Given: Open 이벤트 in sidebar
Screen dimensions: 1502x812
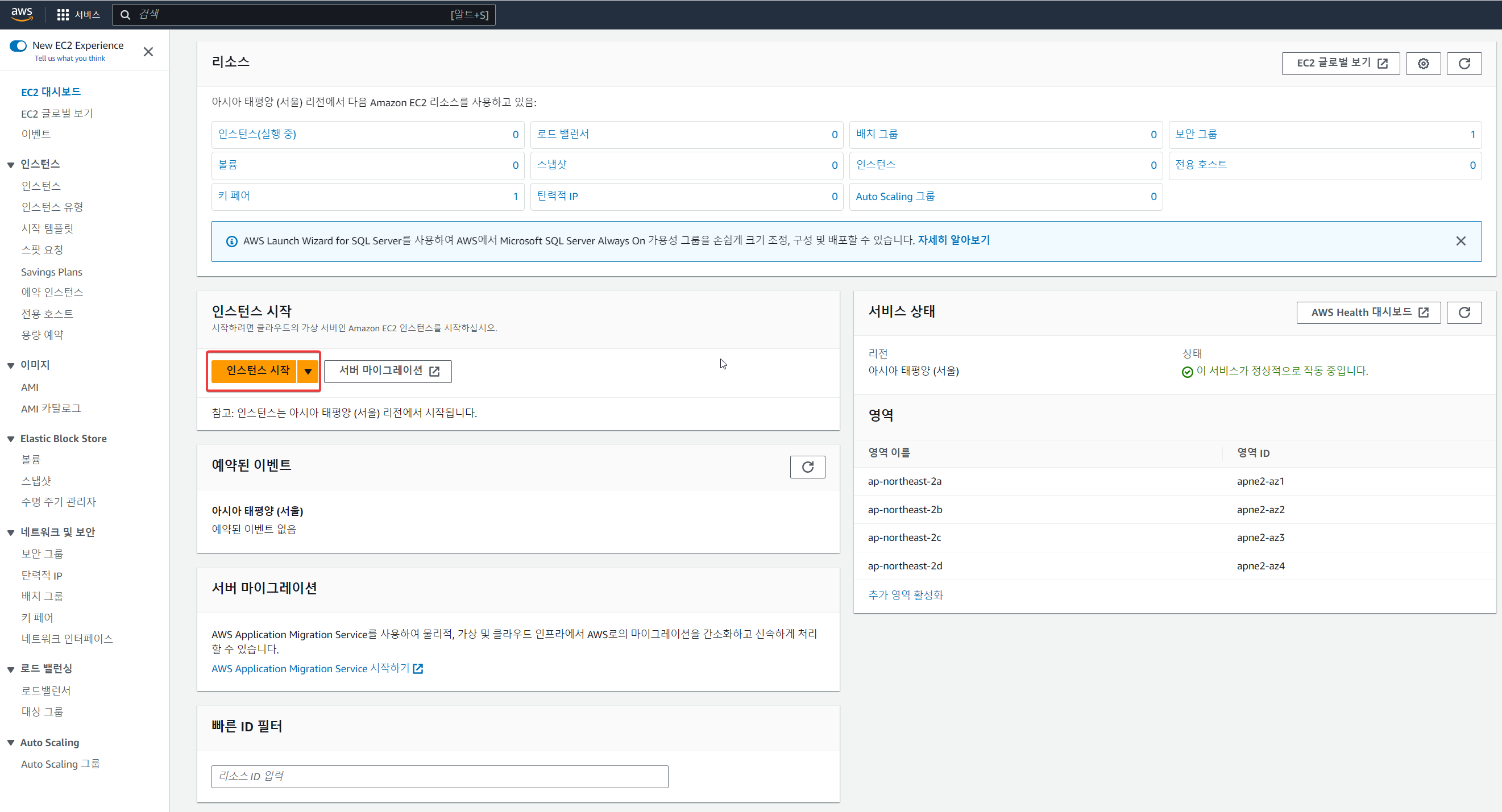Looking at the screenshot, I should click(36, 134).
